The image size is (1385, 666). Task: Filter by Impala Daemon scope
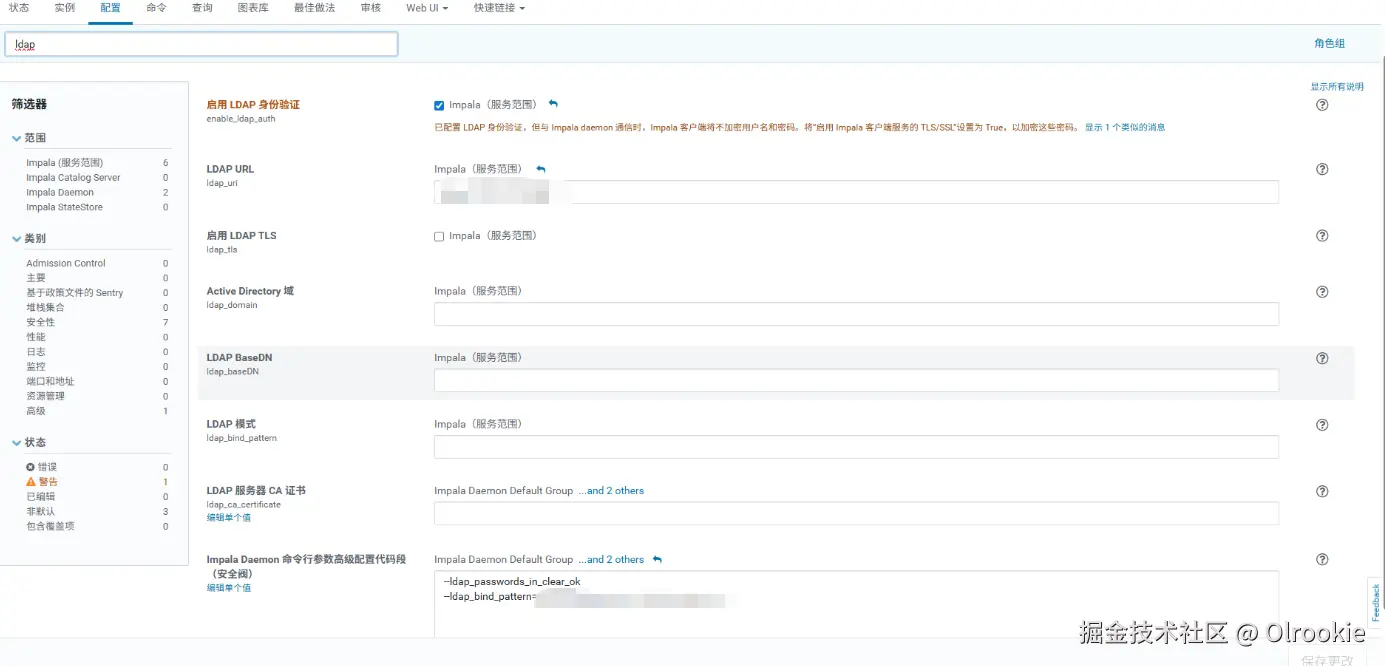60,193
